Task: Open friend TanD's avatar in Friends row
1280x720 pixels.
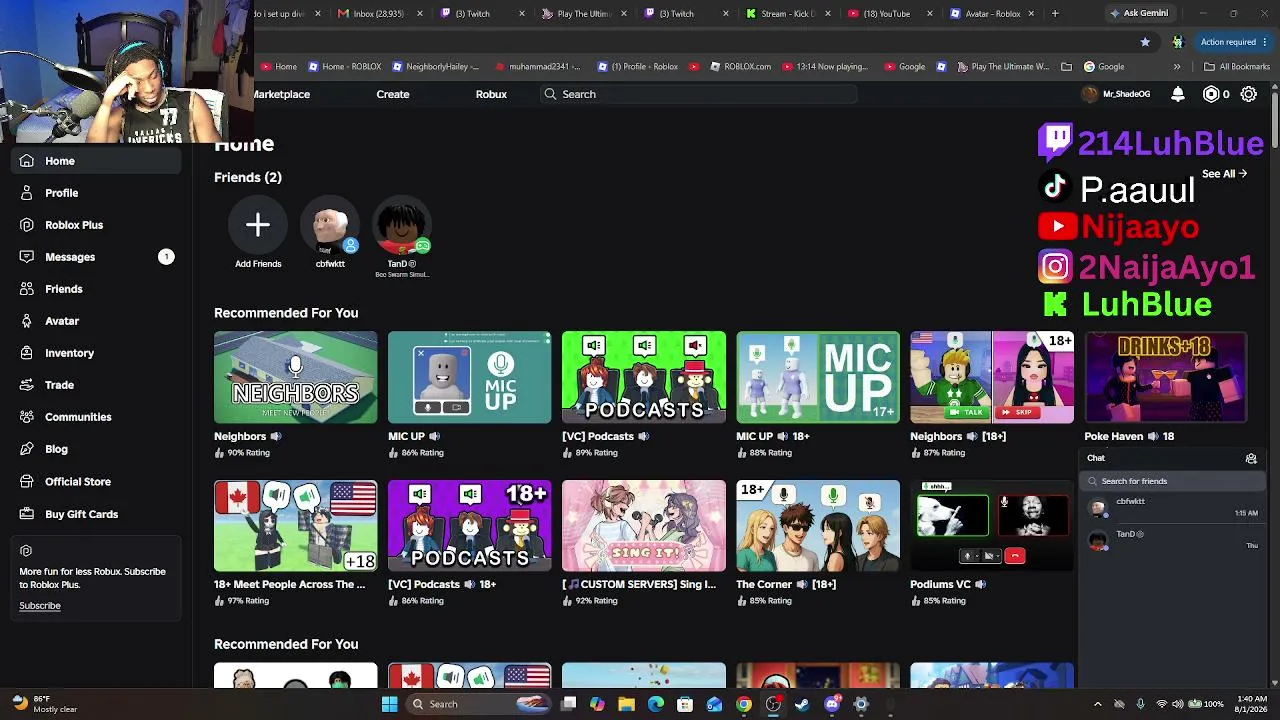Action: click(x=402, y=225)
